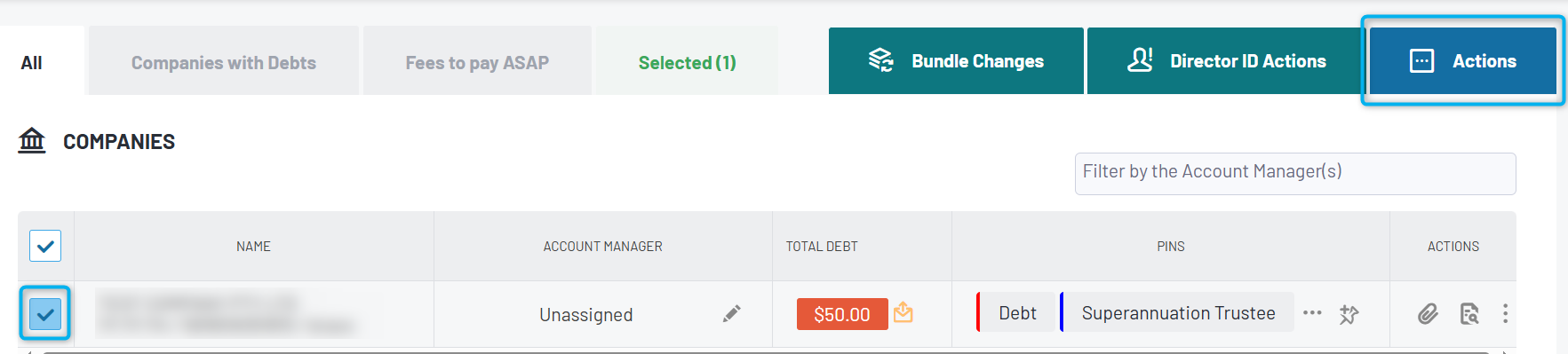Click the Companies bank building icon

click(32, 140)
